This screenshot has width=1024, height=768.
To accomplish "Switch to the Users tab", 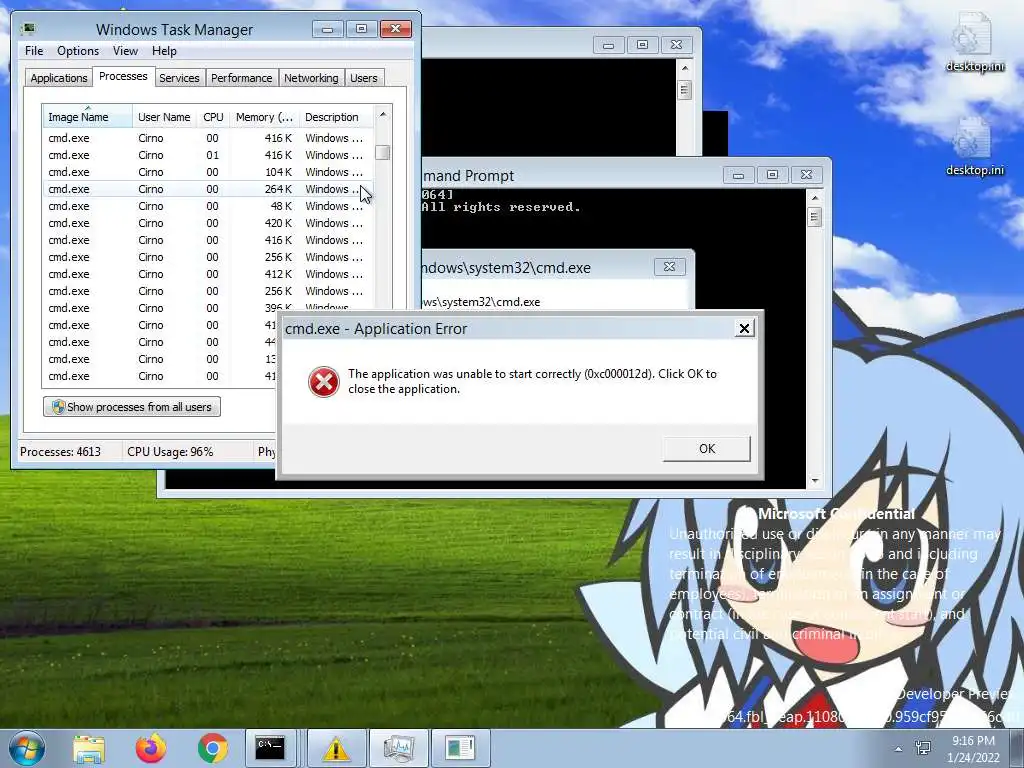I will (x=364, y=78).
